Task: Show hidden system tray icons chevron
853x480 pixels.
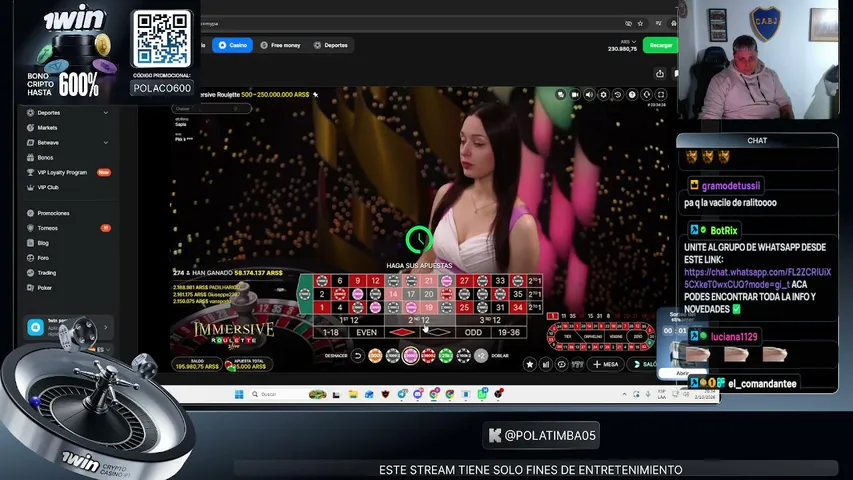Action: [625, 394]
